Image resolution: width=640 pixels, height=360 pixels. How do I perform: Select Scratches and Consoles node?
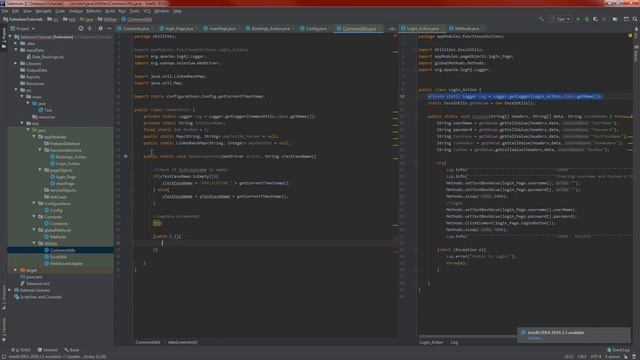(x=38, y=297)
